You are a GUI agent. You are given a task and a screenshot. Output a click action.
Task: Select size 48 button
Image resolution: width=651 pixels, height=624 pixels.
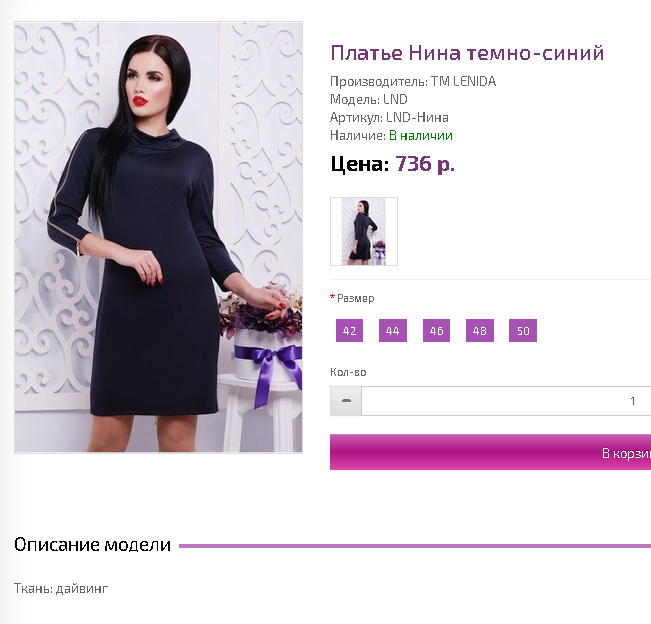[x=480, y=330]
